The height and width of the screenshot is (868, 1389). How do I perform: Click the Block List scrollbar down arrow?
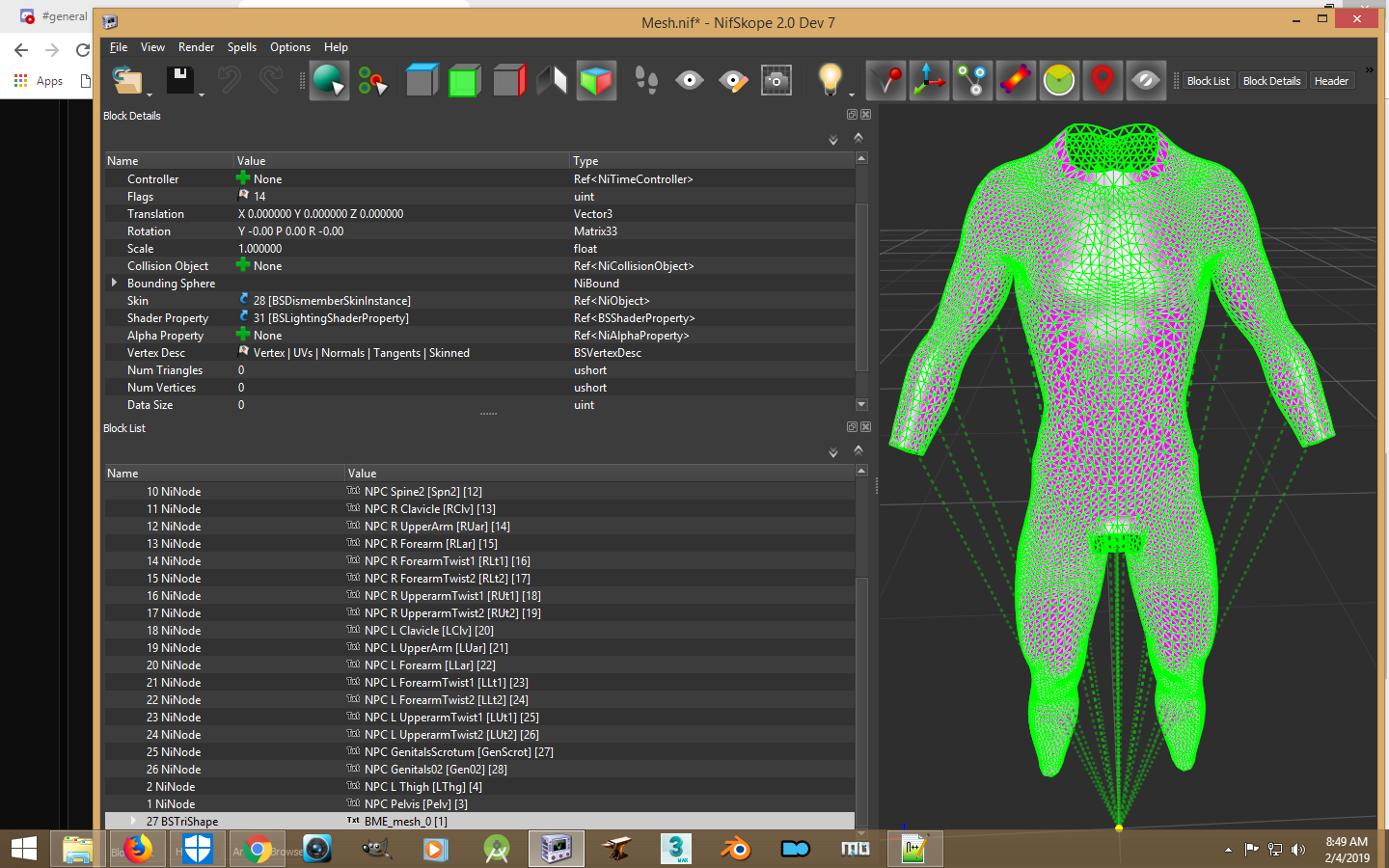[861, 833]
